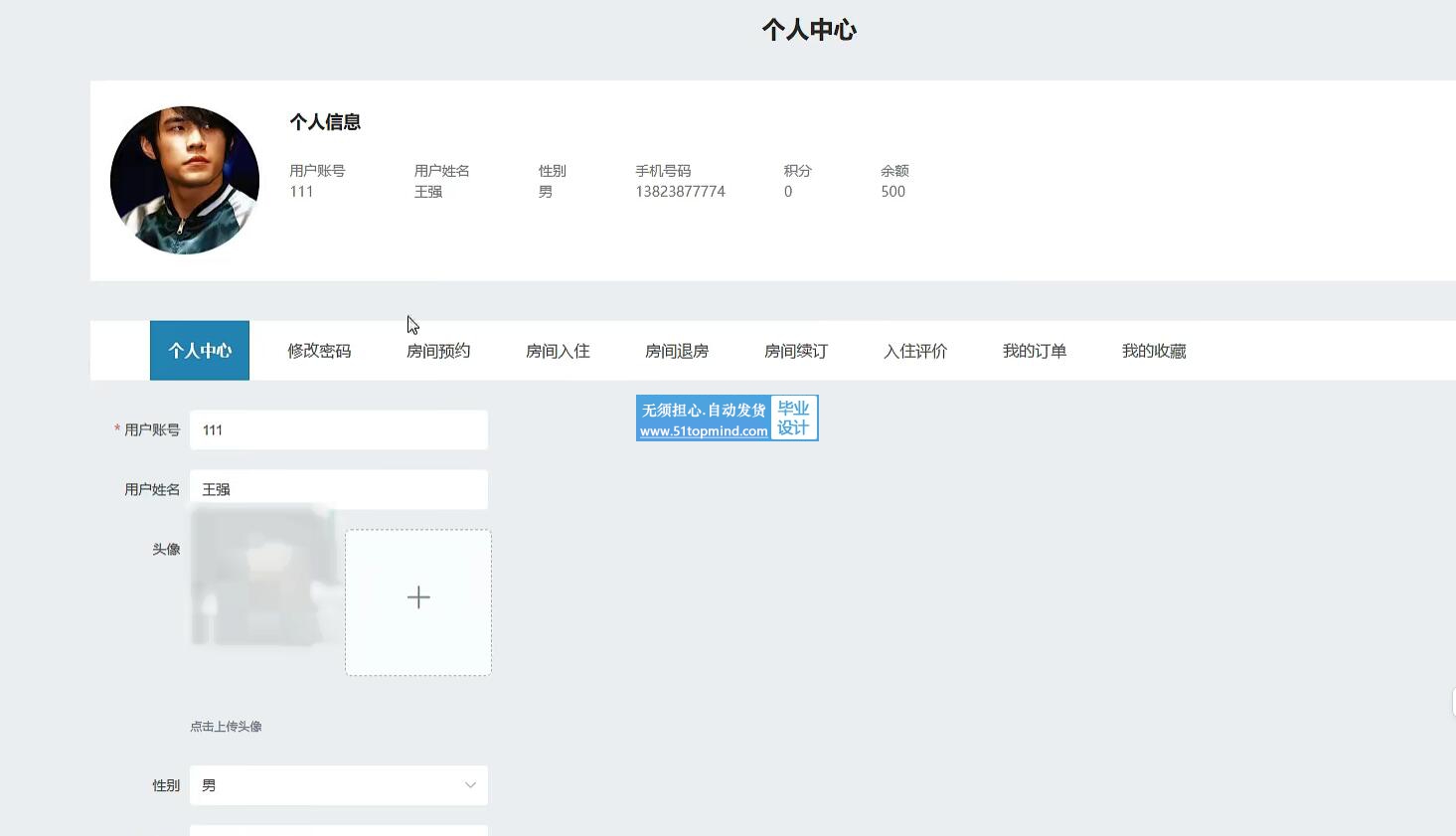1456x836 pixels.
Task: Click the gender value 男 in info card
Action: 546,192
